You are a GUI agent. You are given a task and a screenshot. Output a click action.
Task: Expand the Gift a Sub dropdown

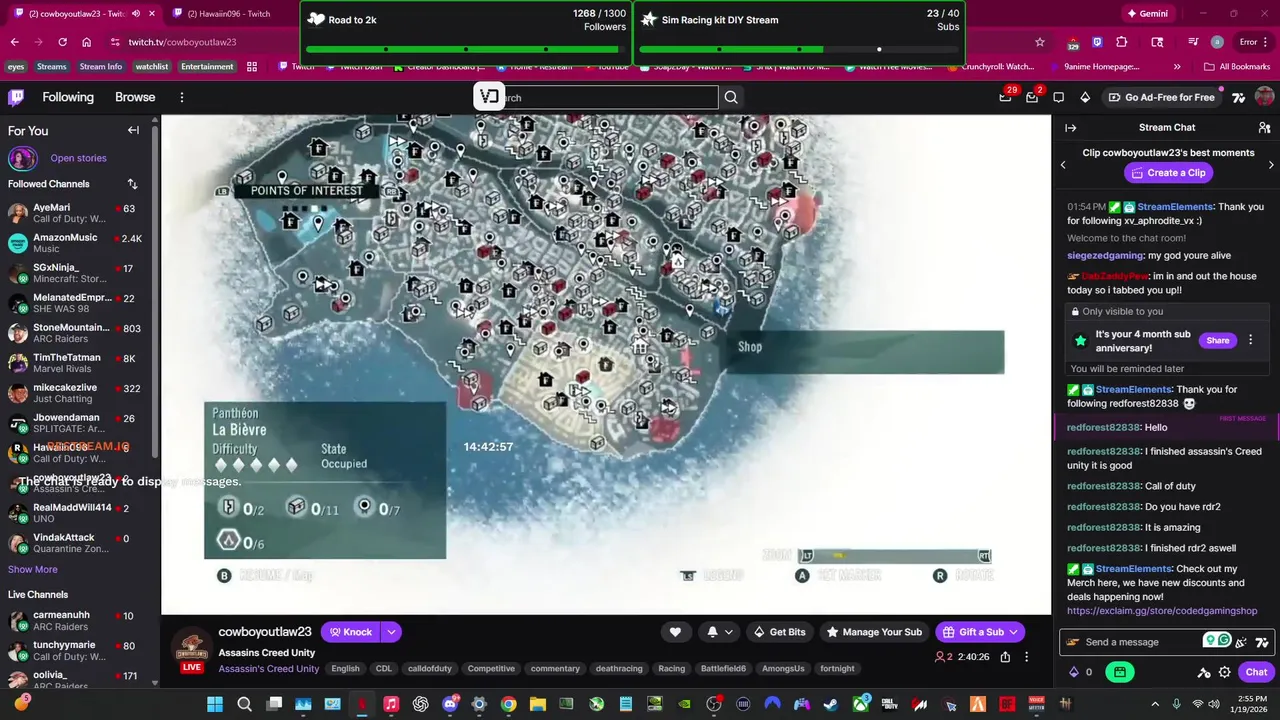(1013, 632)
